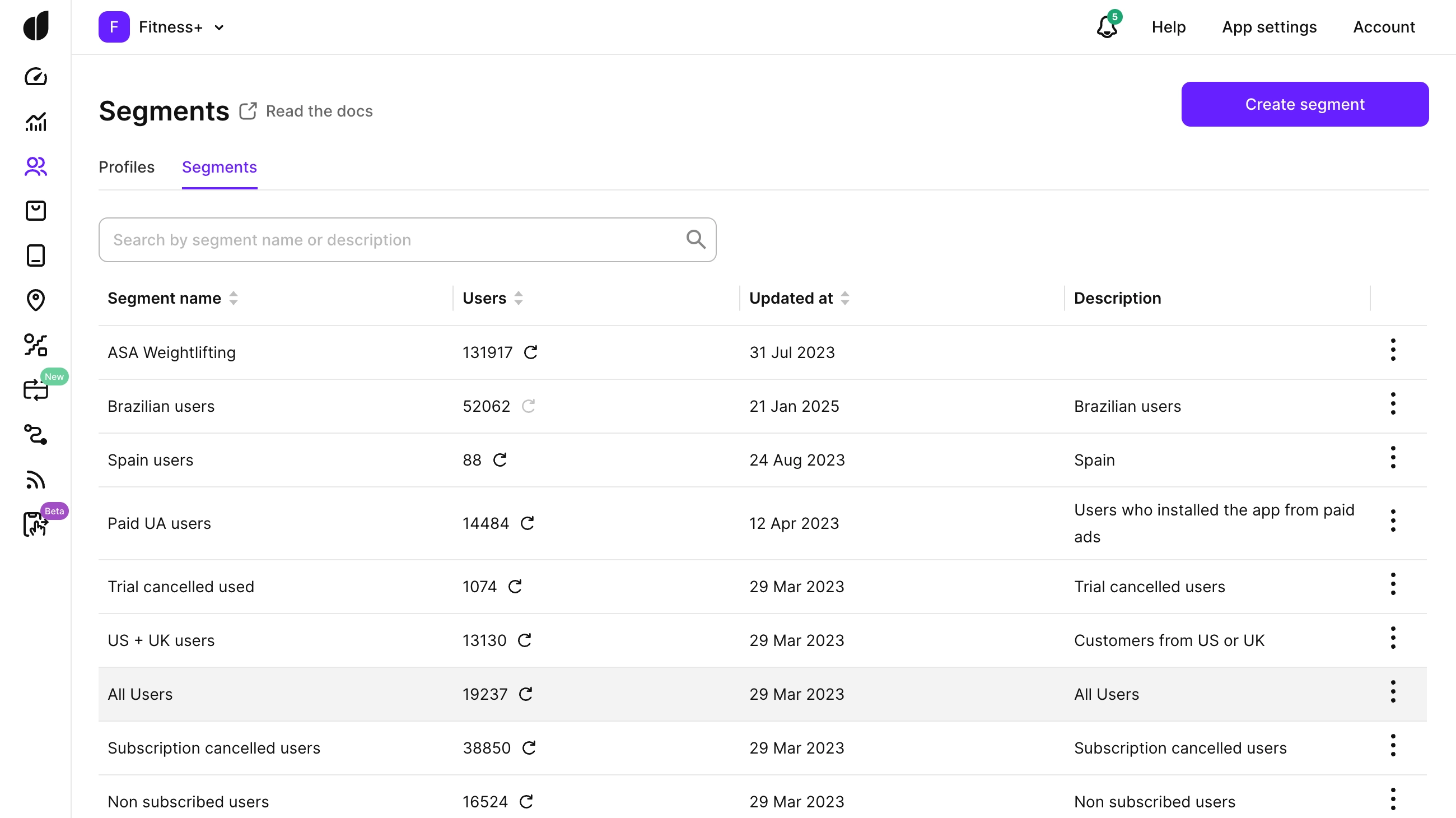
Task: Open App settings in top menu
Action: pyautogui.click(x=1269, y=26)
